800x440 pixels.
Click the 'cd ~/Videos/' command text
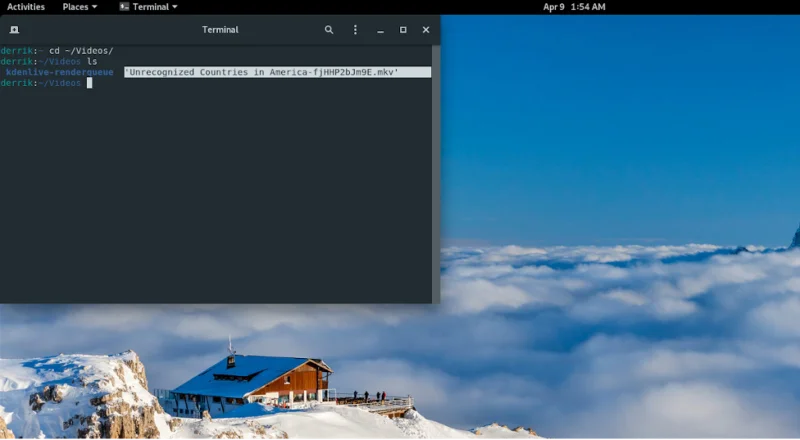click(81, 51)
